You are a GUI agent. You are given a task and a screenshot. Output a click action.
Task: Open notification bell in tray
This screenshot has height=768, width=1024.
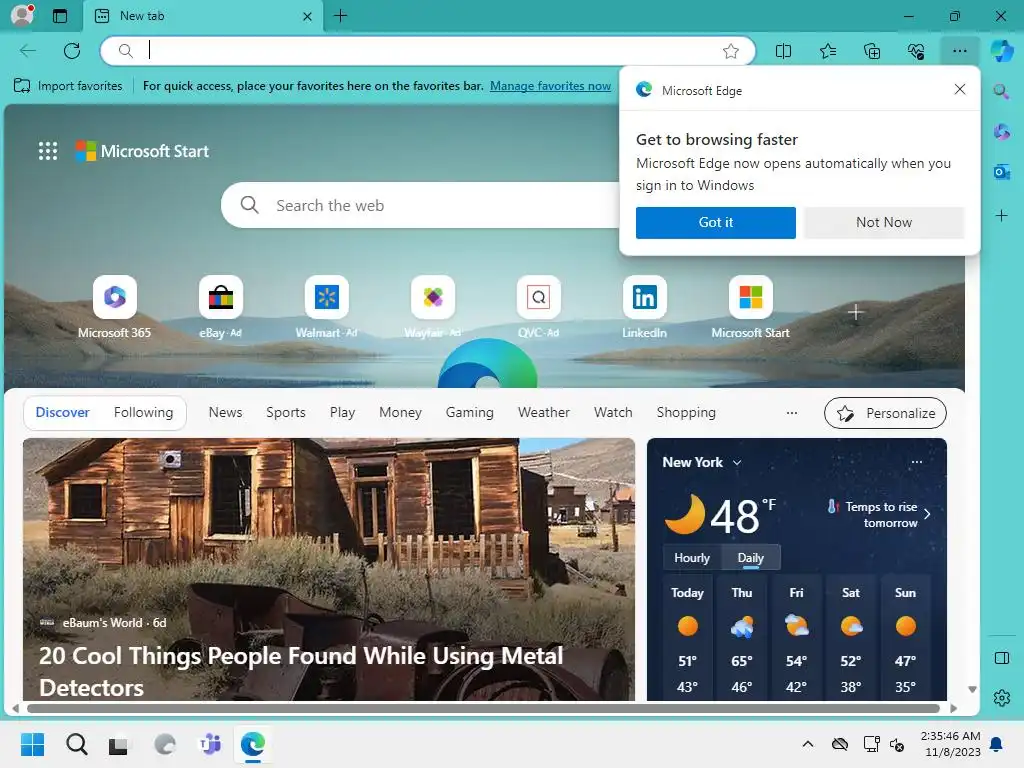[996, 744]
